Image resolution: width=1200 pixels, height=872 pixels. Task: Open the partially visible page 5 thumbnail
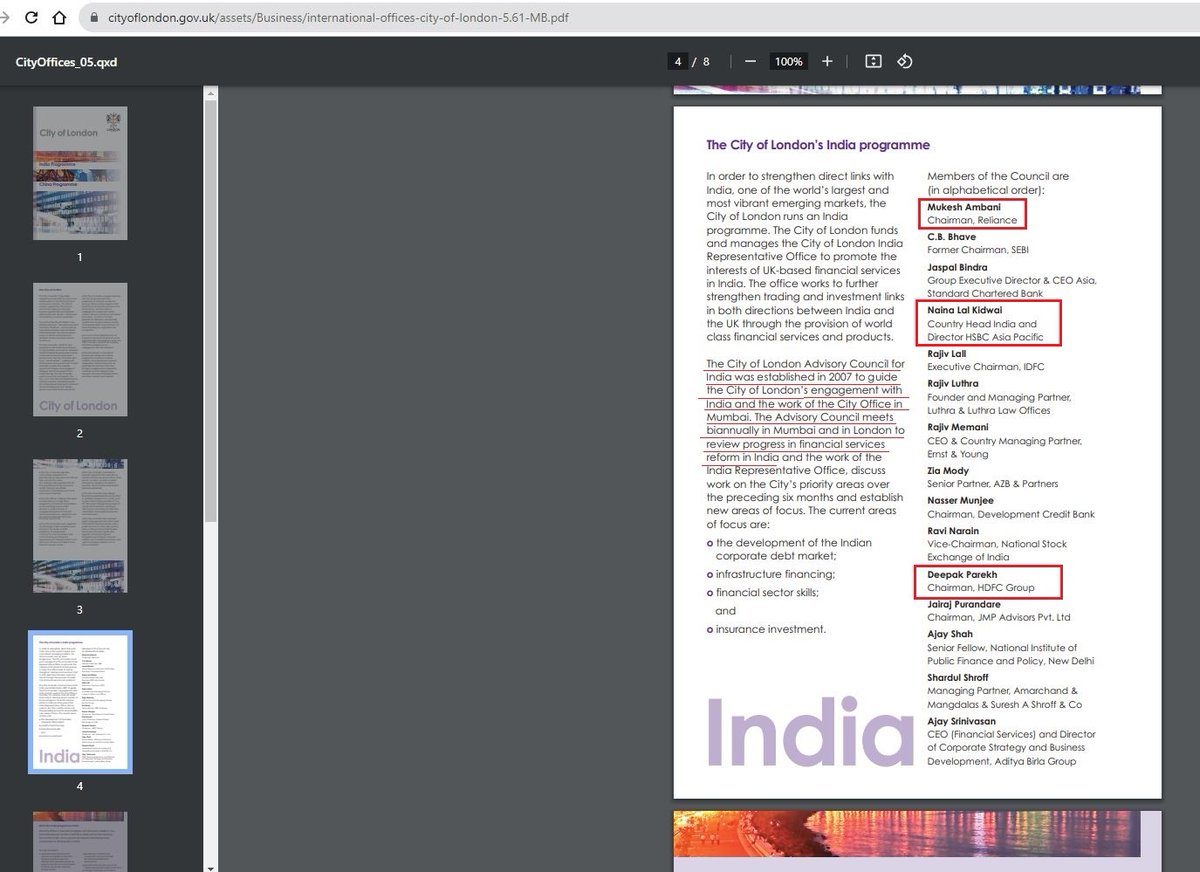point(80,841)
